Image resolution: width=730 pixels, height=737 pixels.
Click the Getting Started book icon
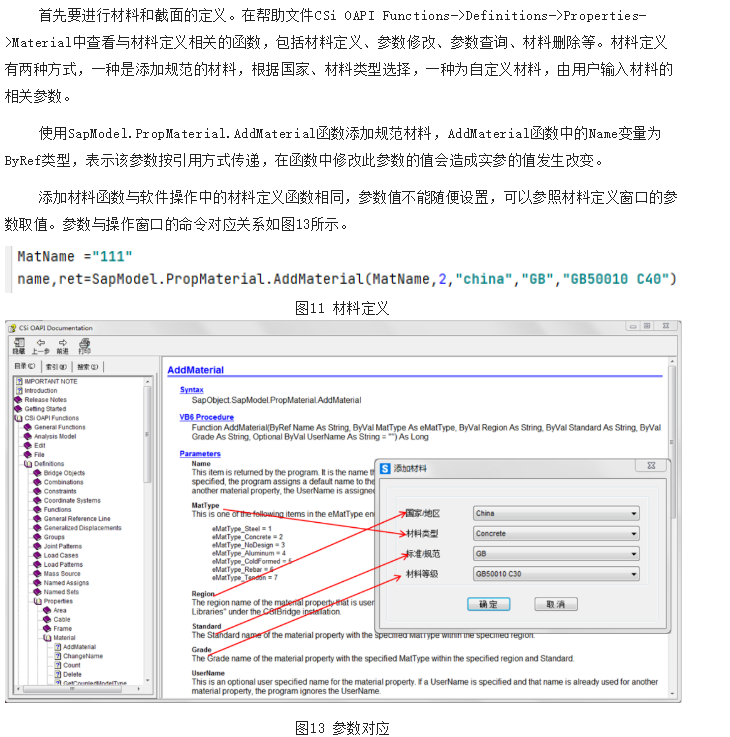(18, 409)
